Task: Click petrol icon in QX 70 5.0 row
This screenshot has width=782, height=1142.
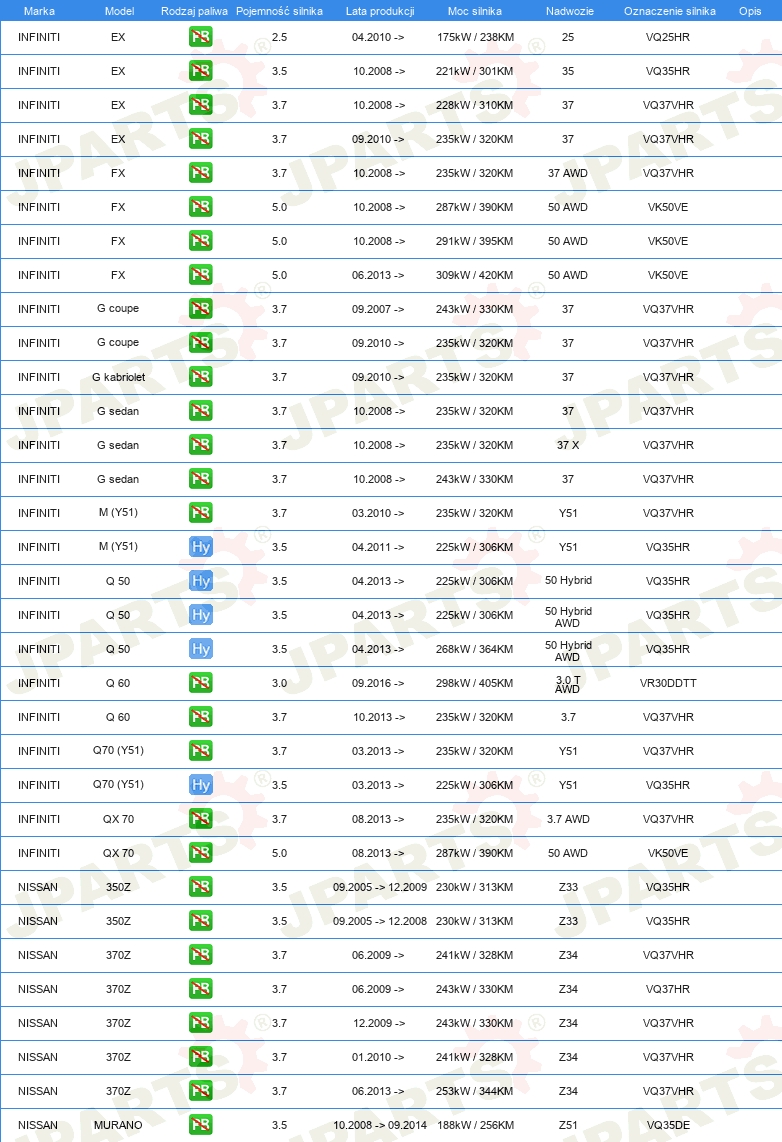Action: 200,853
